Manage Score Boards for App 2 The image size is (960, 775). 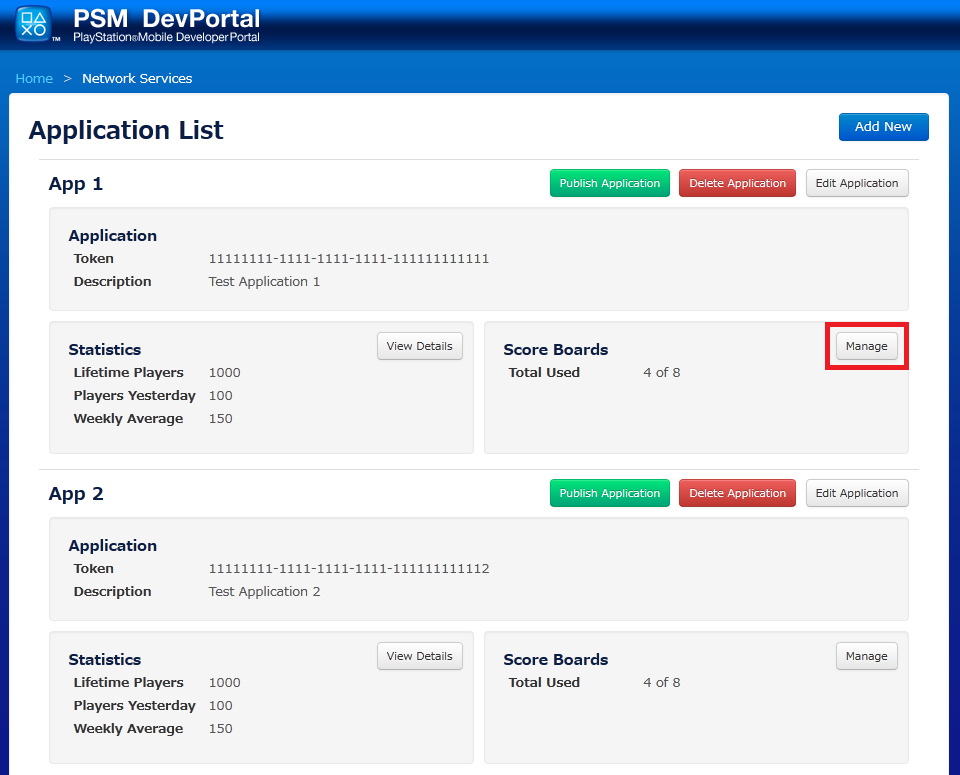pos(866,656)
